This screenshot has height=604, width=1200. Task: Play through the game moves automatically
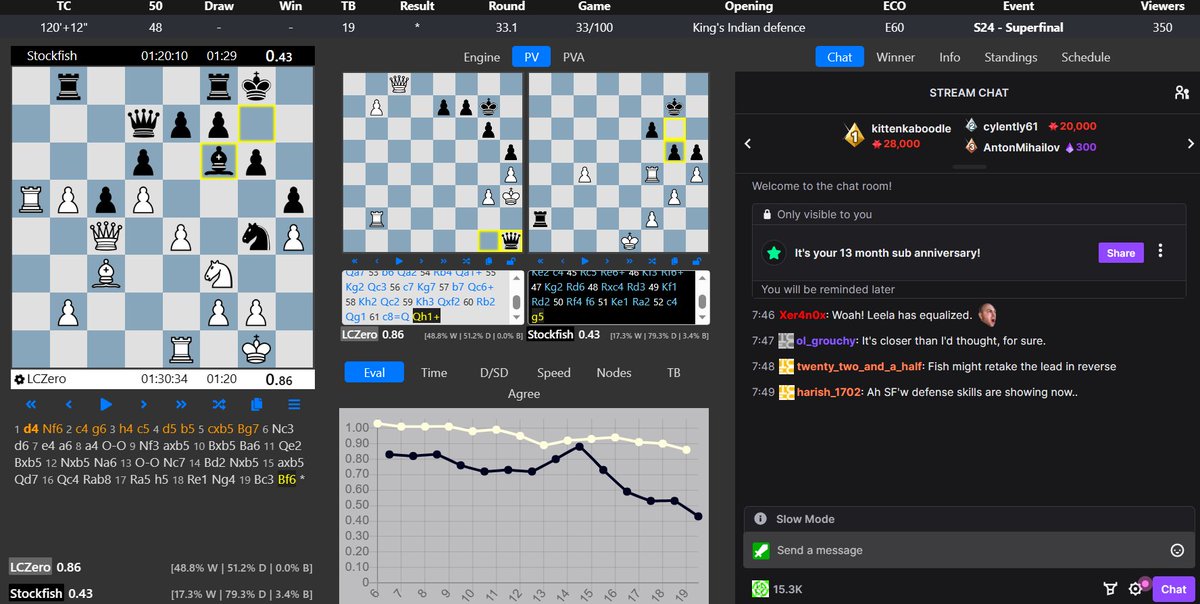104,404
